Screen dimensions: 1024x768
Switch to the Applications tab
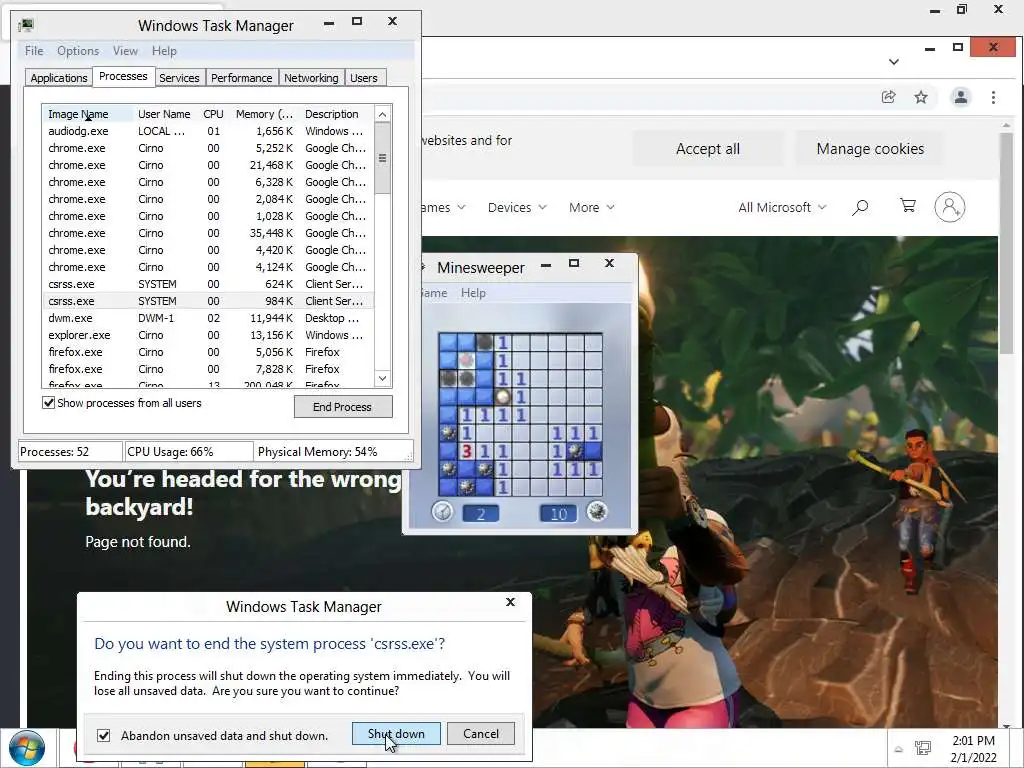(x=59, y=78)
